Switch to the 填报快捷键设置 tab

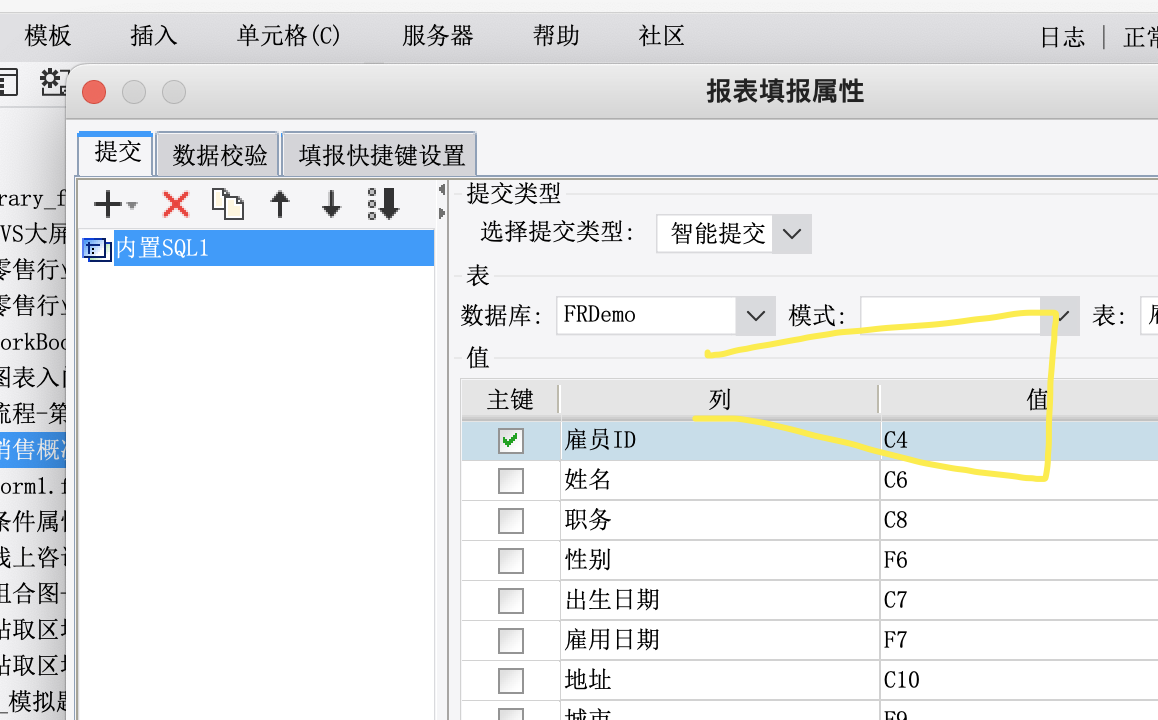[x=380, y=155]
